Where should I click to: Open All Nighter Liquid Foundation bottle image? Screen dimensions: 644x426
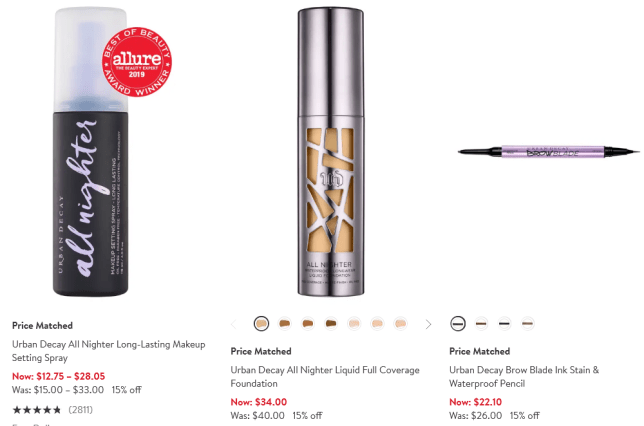point(331,151)
